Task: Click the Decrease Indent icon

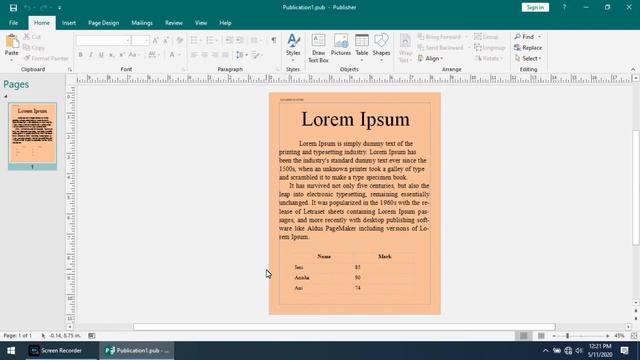Action: (x=229, y=40)
